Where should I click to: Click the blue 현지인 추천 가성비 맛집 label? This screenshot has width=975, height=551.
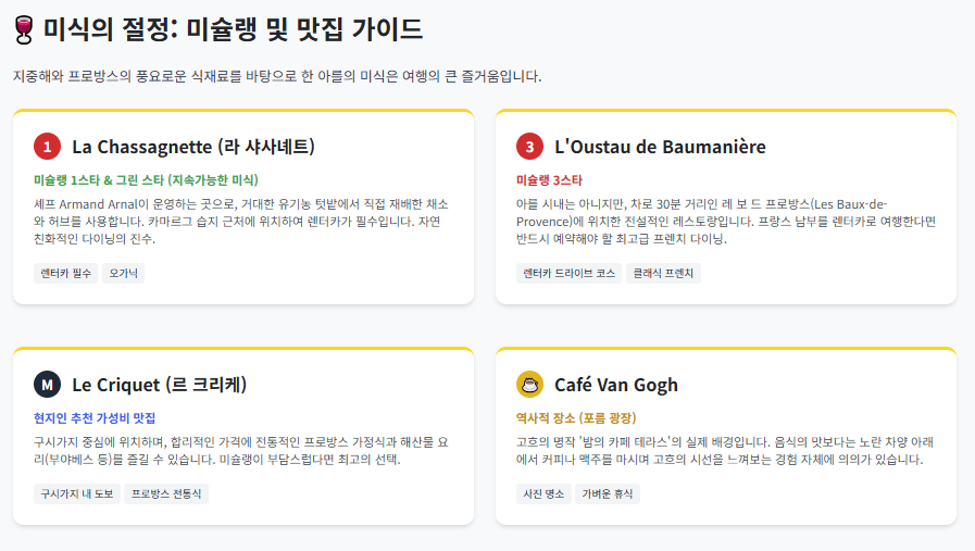click(x=95, y=418)
